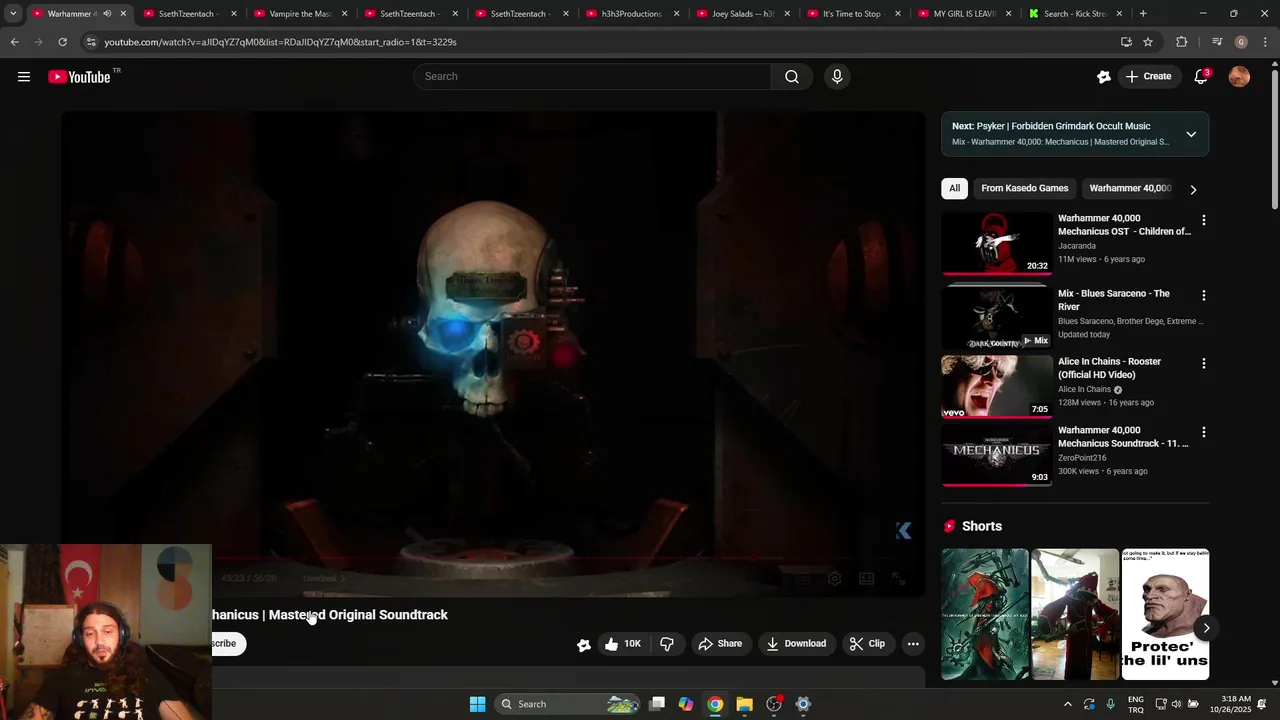The width and height of the screenshot is (1280, 720).
Task: Open the media controls icon in Chrome toolbar
Action: [x=1217, y=42]
